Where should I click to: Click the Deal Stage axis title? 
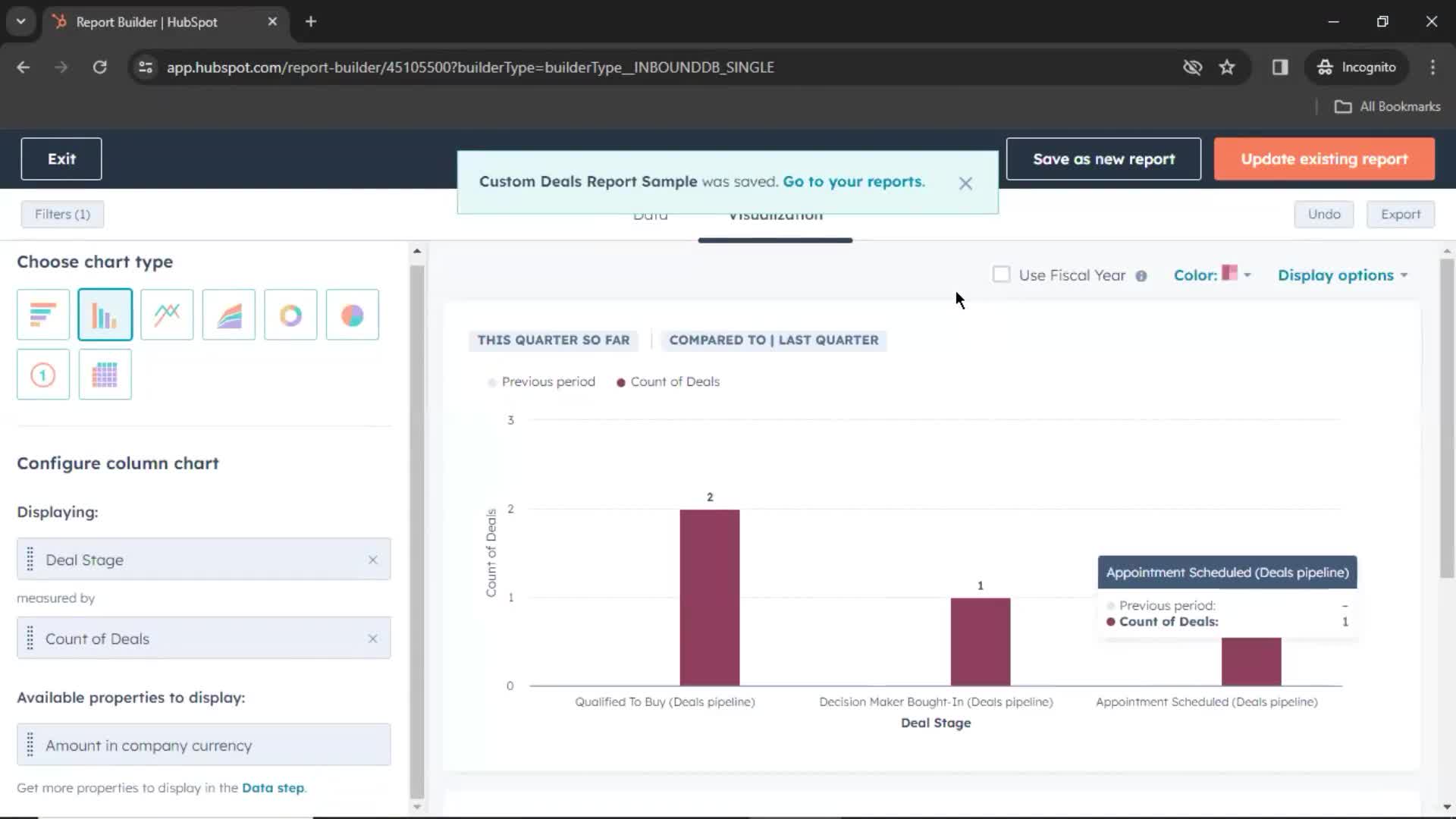[936, 723]
